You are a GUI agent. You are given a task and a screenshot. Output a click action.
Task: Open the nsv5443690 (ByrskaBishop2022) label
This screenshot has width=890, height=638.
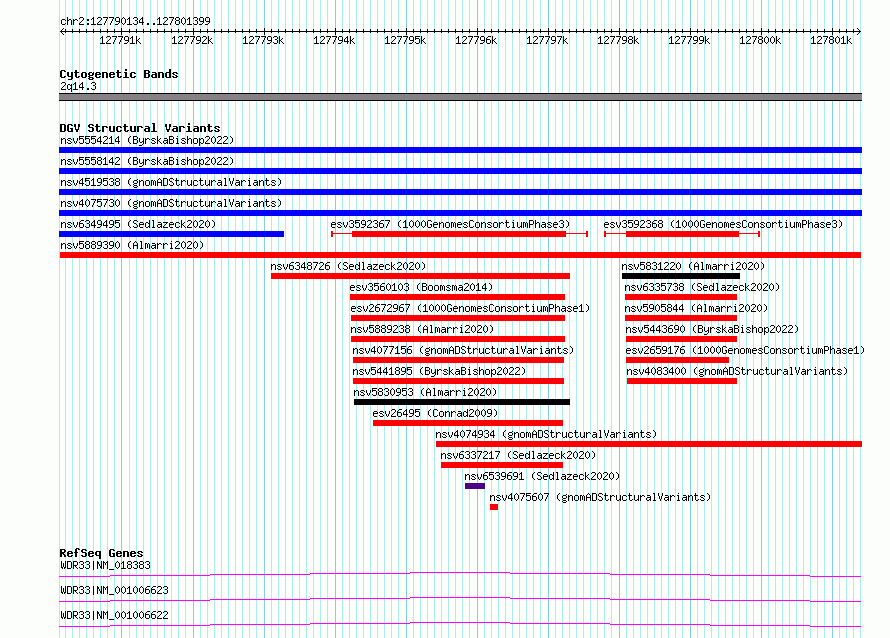pyautogui.click(x=712, y=329)
